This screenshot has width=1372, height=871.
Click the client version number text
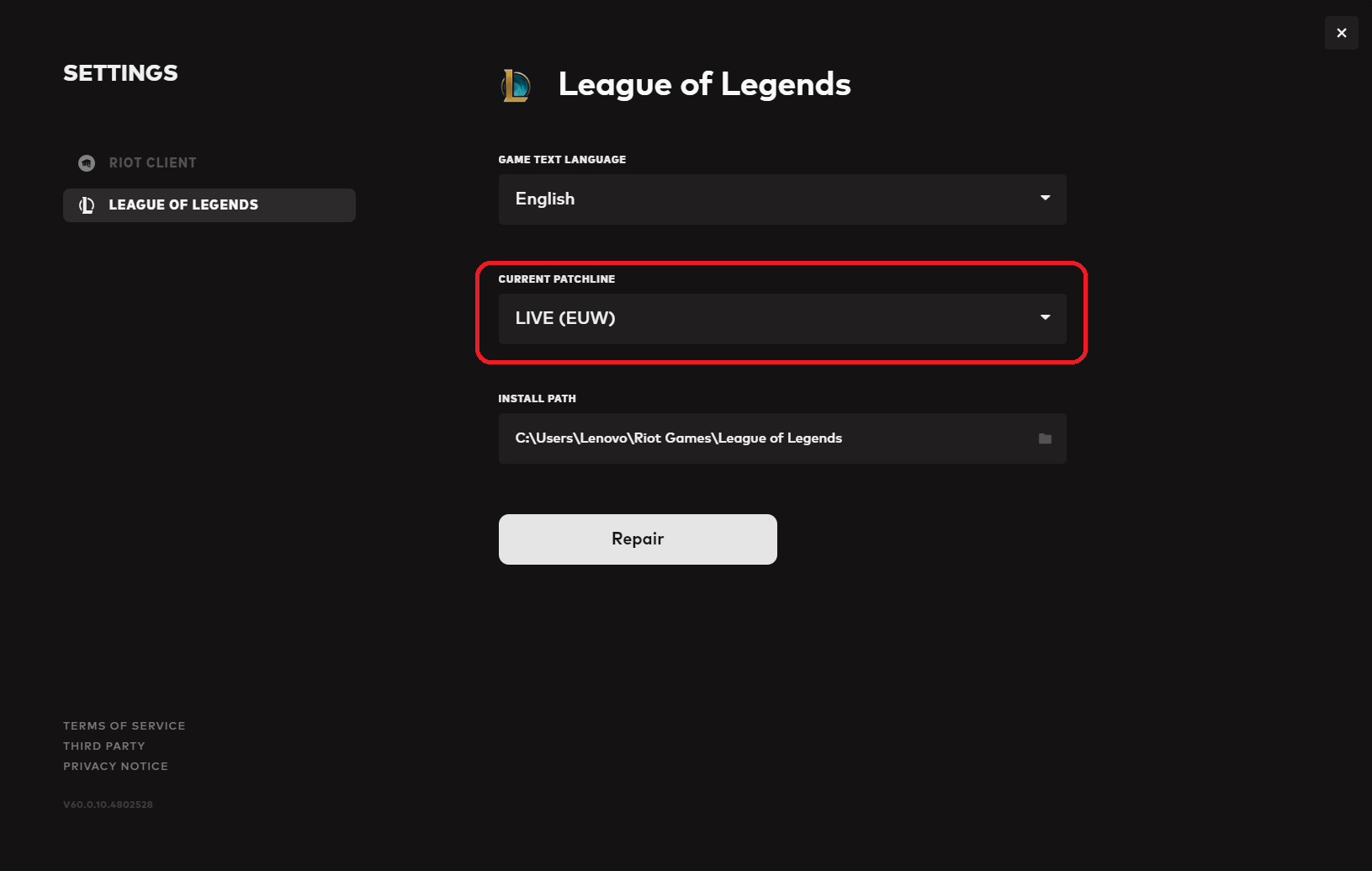pyautogui.click(x=108, y=805)
